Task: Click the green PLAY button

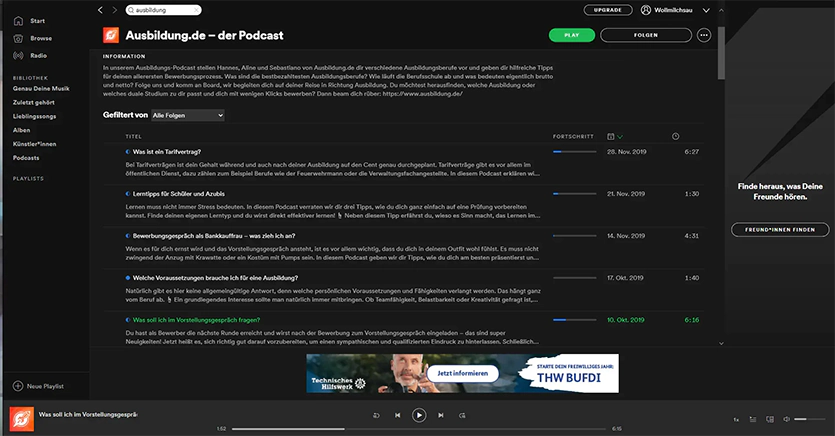Action: [x=571, y=35]
